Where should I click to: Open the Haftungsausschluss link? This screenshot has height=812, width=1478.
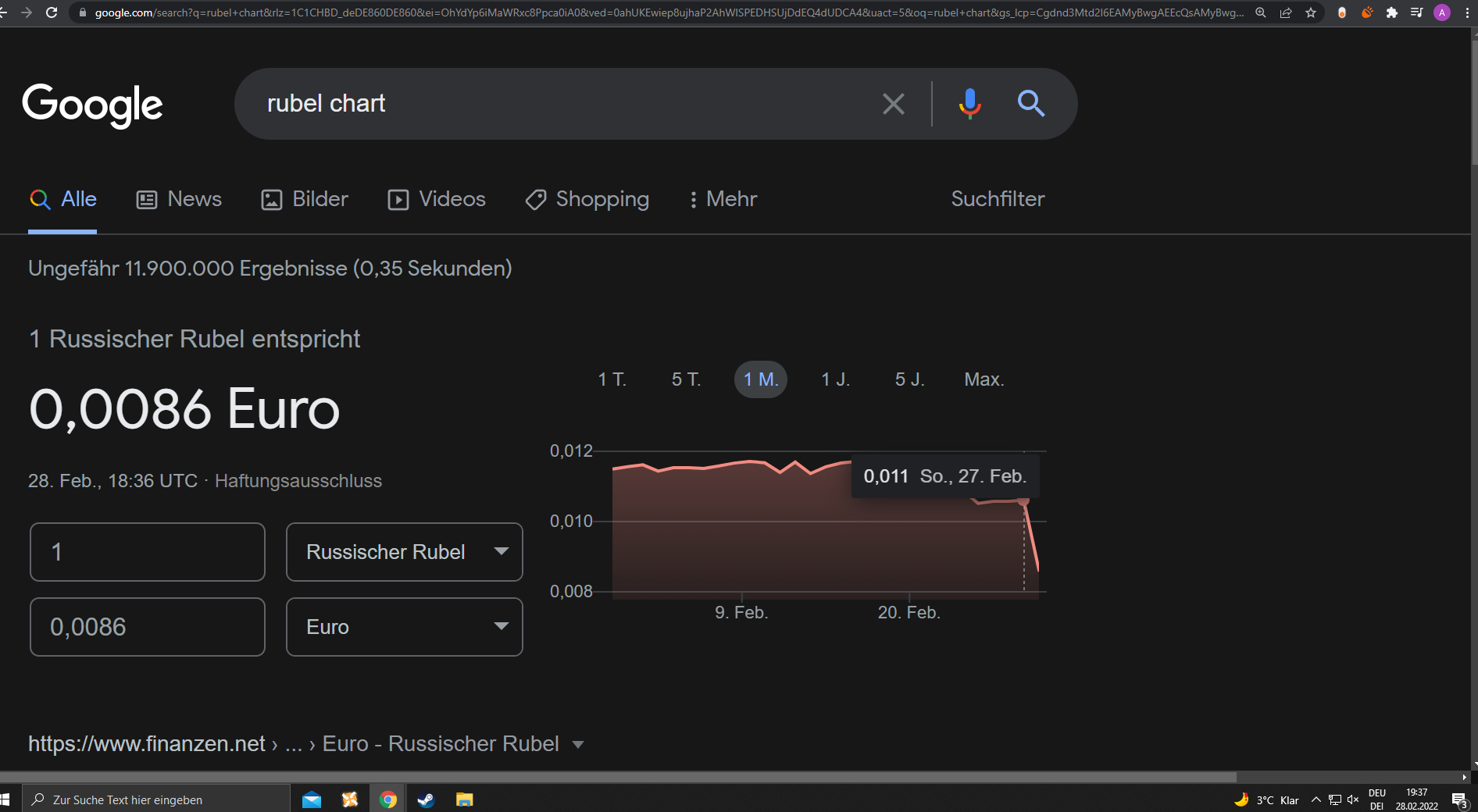point(298,481)
